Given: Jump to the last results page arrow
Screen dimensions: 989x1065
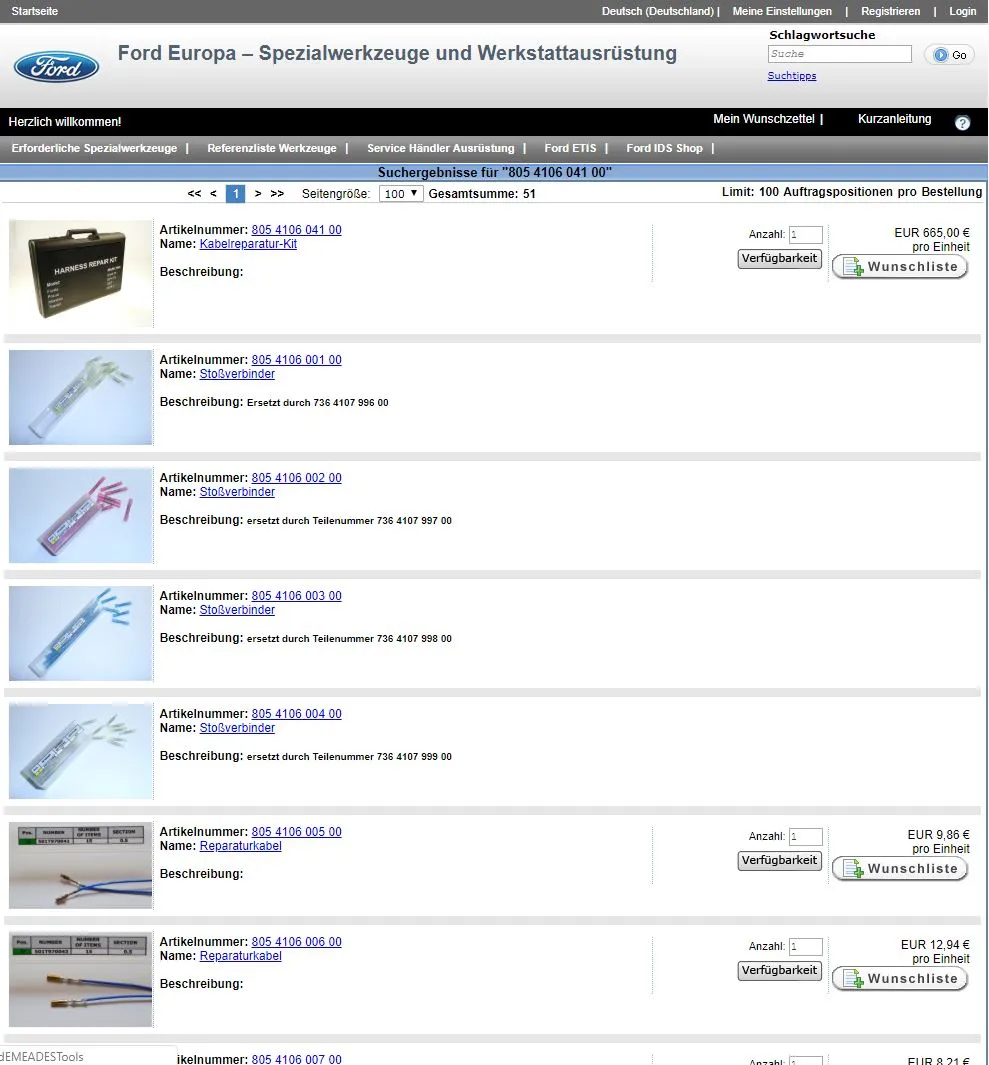Looking at the screenshot, I should coord(277,194).
